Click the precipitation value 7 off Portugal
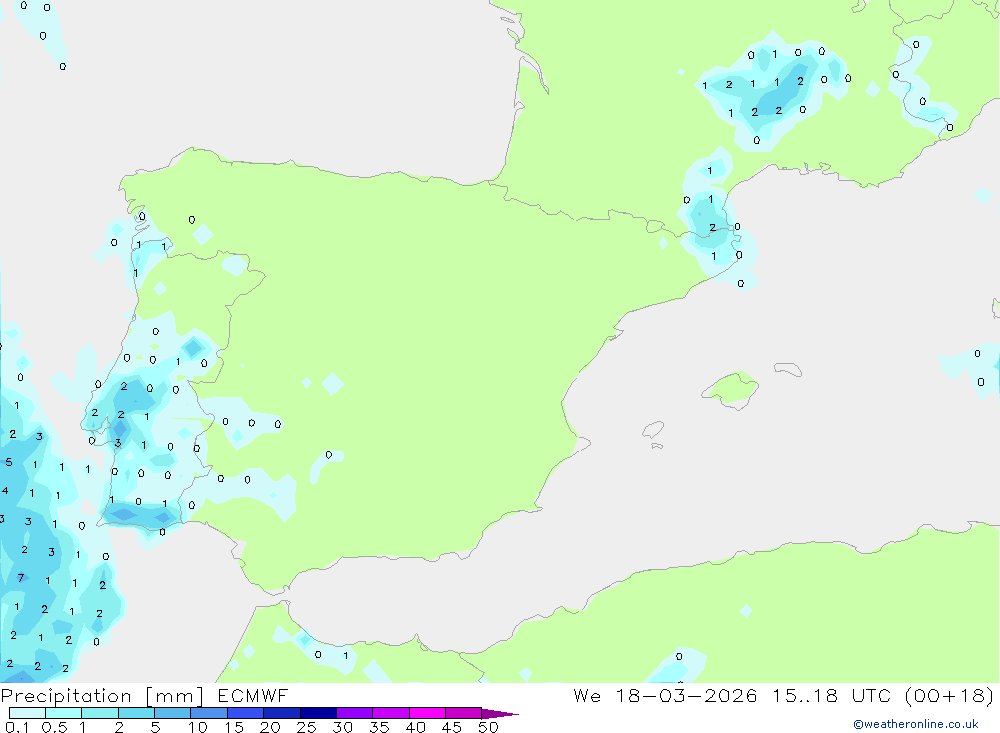Screen dimensions: 1000x733 pos(20,578)
